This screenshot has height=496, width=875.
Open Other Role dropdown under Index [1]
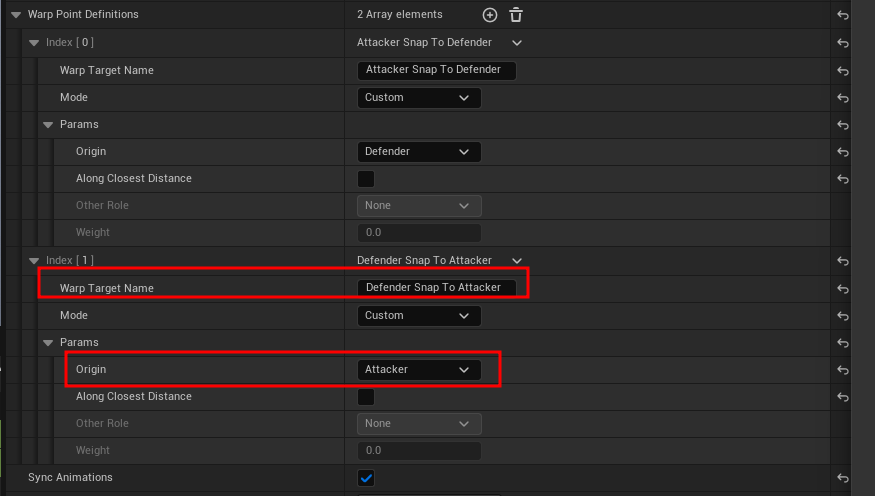tap(419, 424)
